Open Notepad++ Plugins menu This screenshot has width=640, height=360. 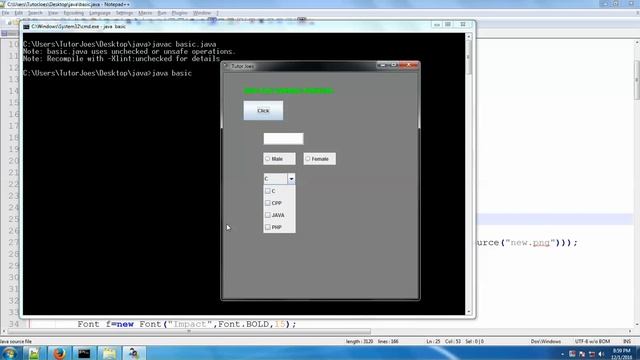click(180, 13)
